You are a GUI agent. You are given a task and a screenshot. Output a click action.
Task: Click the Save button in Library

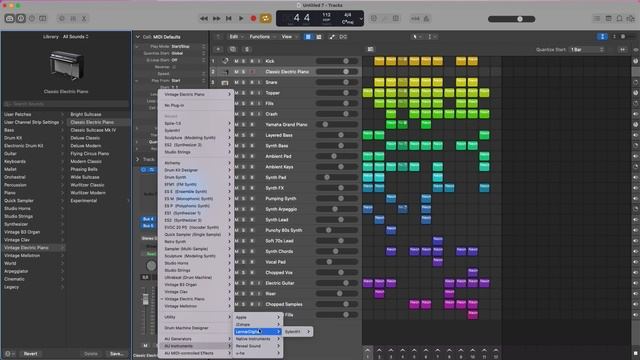click(117, 353)
